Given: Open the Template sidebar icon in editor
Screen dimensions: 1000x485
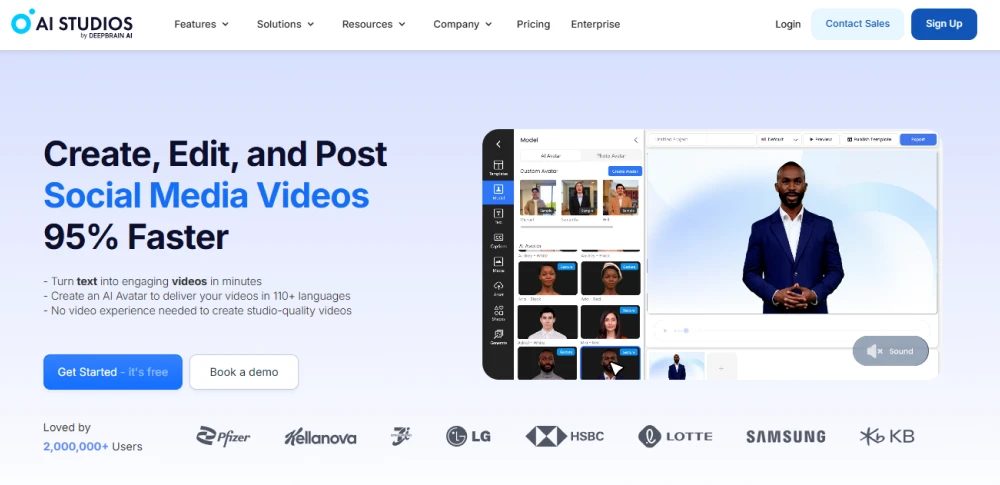Looking at the screenshot, I should (498, 168).
